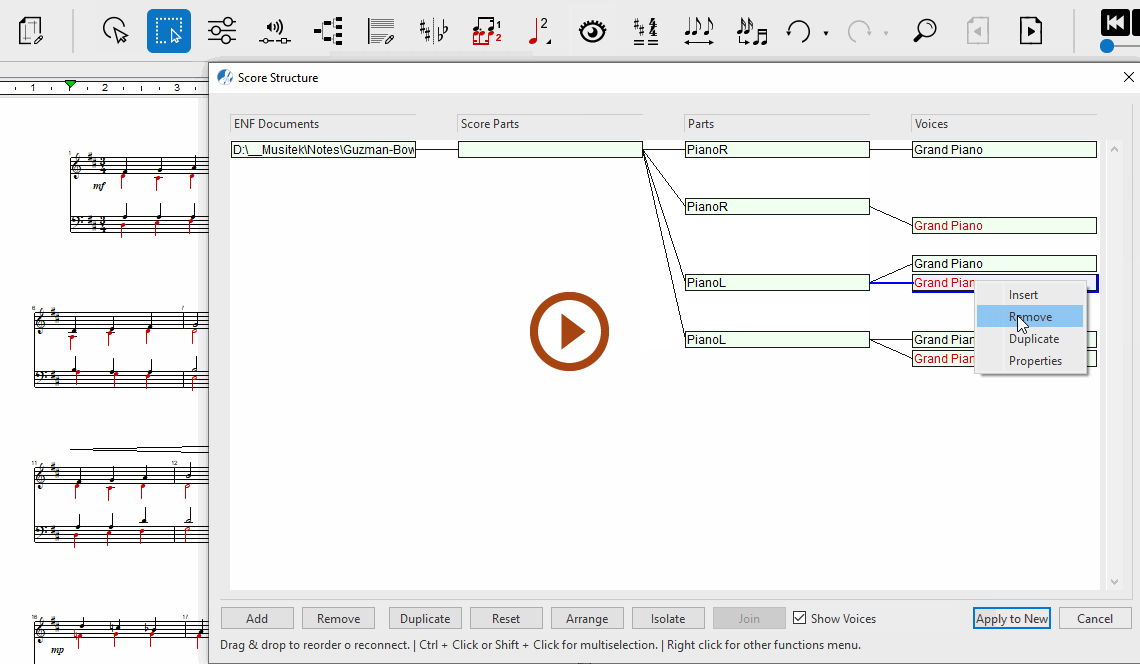Image resolution: width=1140 pixels, height=664 pixels.
Task: Toggle the eye visibility icon
Action: coord(593,31)
